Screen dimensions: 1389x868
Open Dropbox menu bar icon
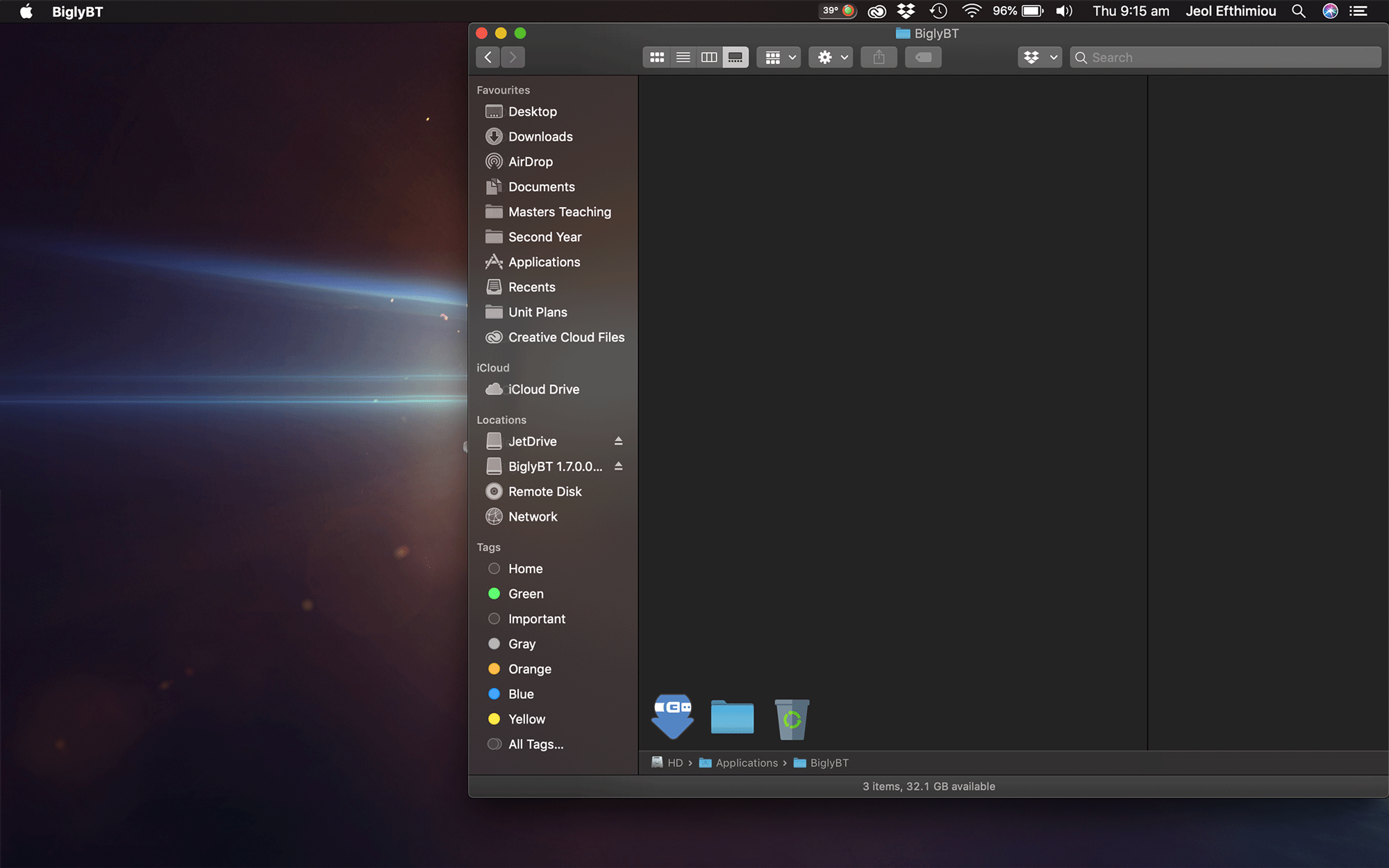pos(906,11)
